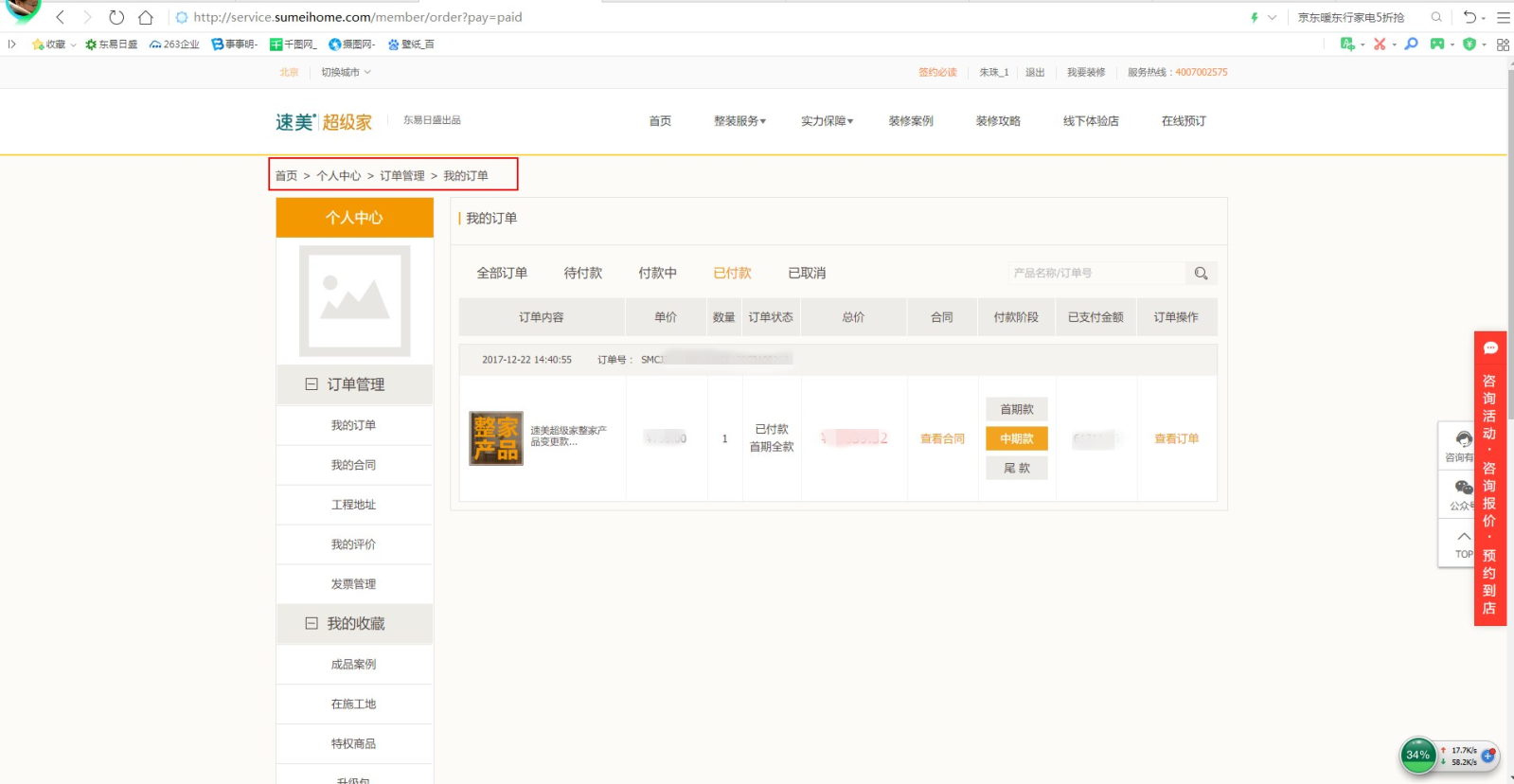Click the green translate extension icon
This screenshot has height=784, width=1514.
click(1347, 44)
